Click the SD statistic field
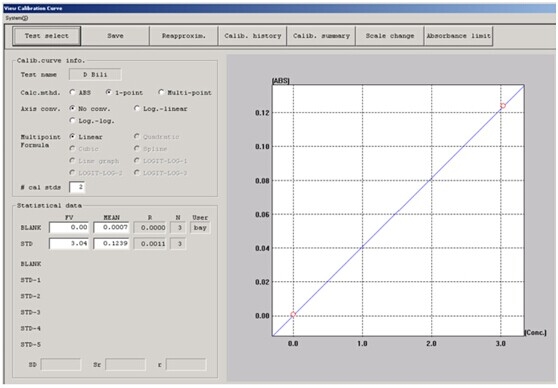The width and height of the screenshot is (558, 388). click(x=61, y=365)
